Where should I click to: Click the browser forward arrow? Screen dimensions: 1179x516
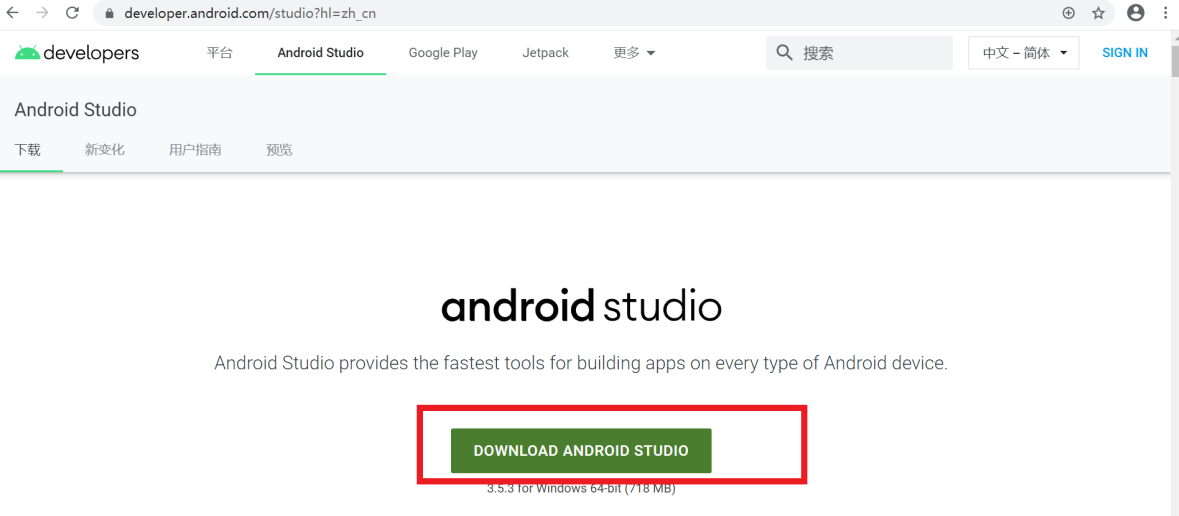point(42,13)
